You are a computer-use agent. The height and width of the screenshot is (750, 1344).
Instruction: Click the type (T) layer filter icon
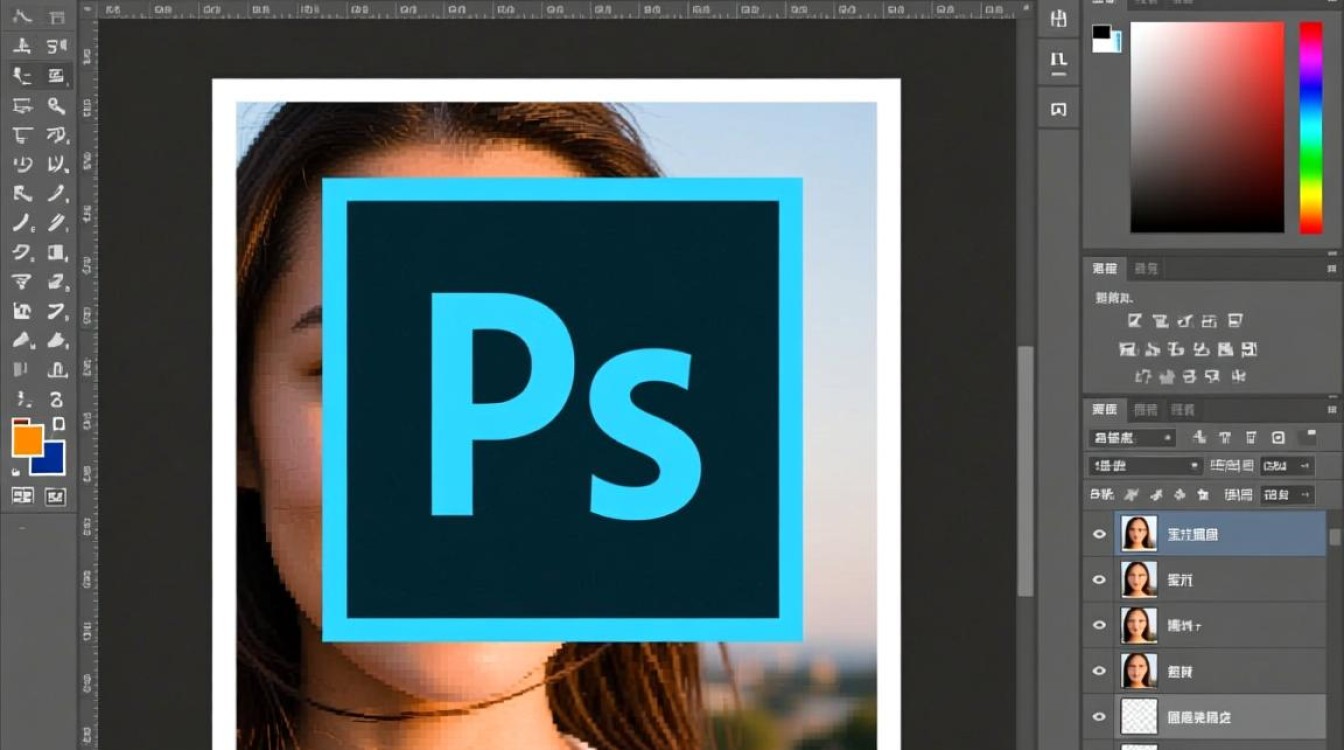click(x=1225, y=438)
